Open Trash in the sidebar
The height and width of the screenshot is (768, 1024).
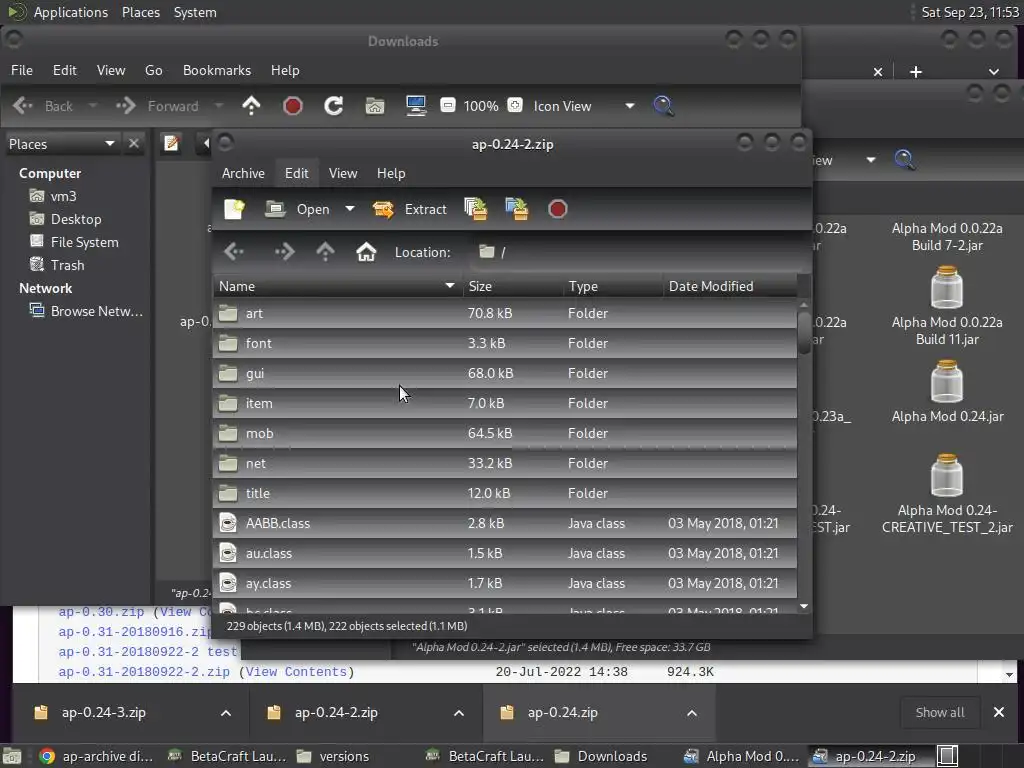pyautogui.click(x=57, y=264)
